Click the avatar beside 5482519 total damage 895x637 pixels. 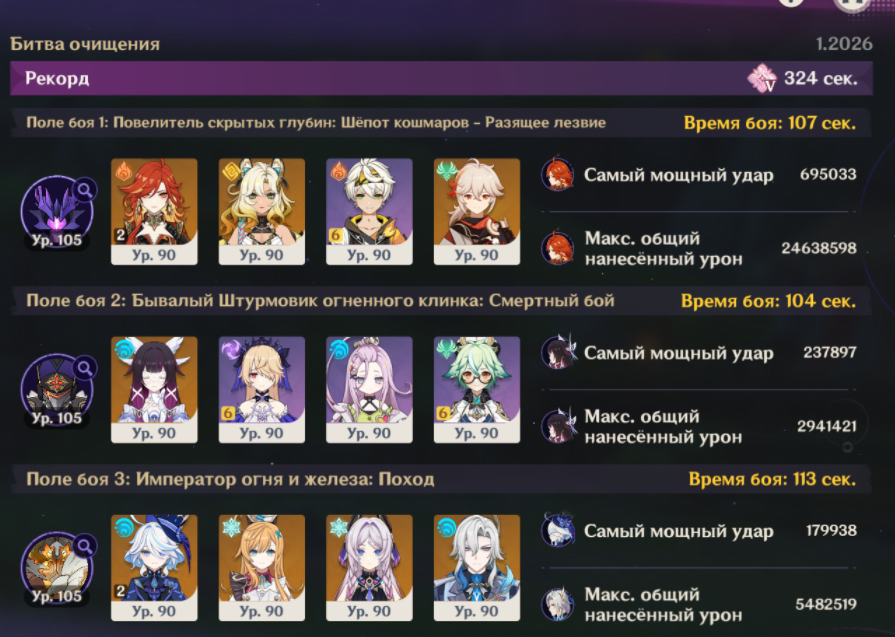click(x=558, y=604)
